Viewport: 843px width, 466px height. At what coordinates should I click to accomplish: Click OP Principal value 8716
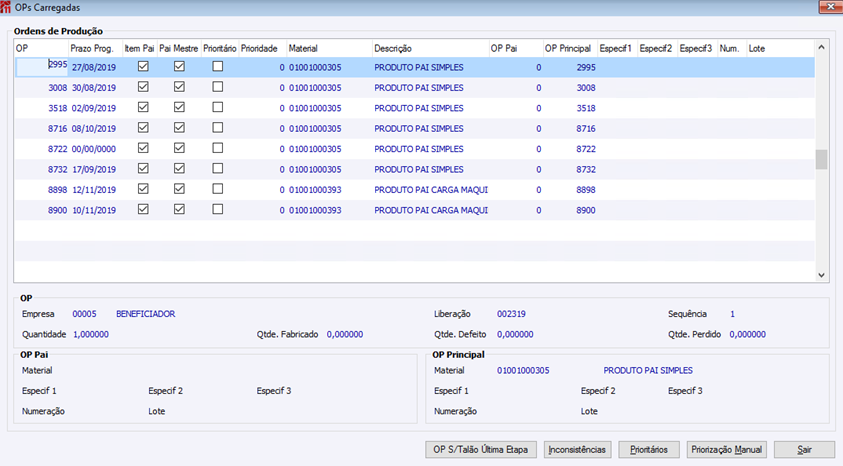586,128
